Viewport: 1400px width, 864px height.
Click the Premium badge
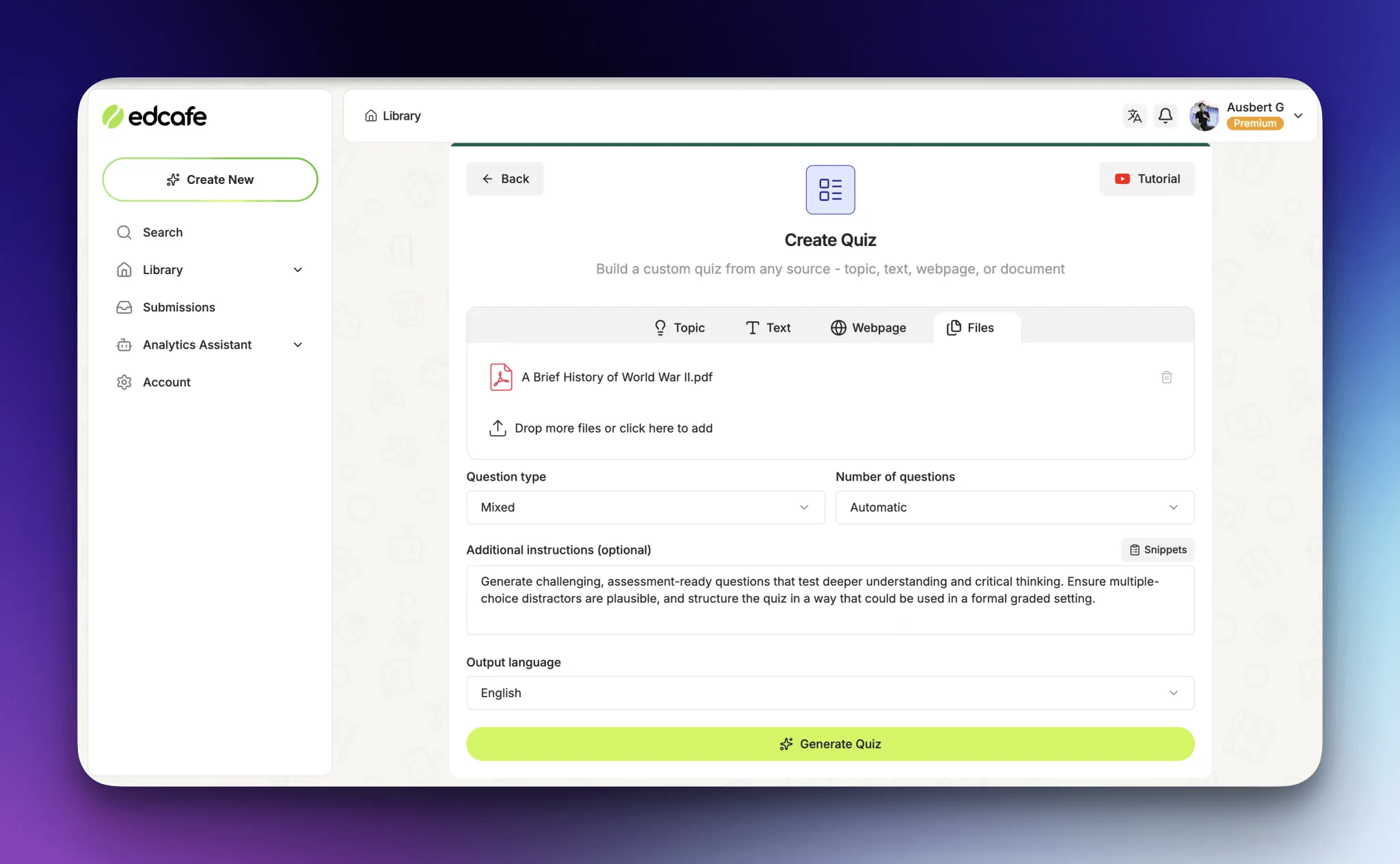point(1254,124)
